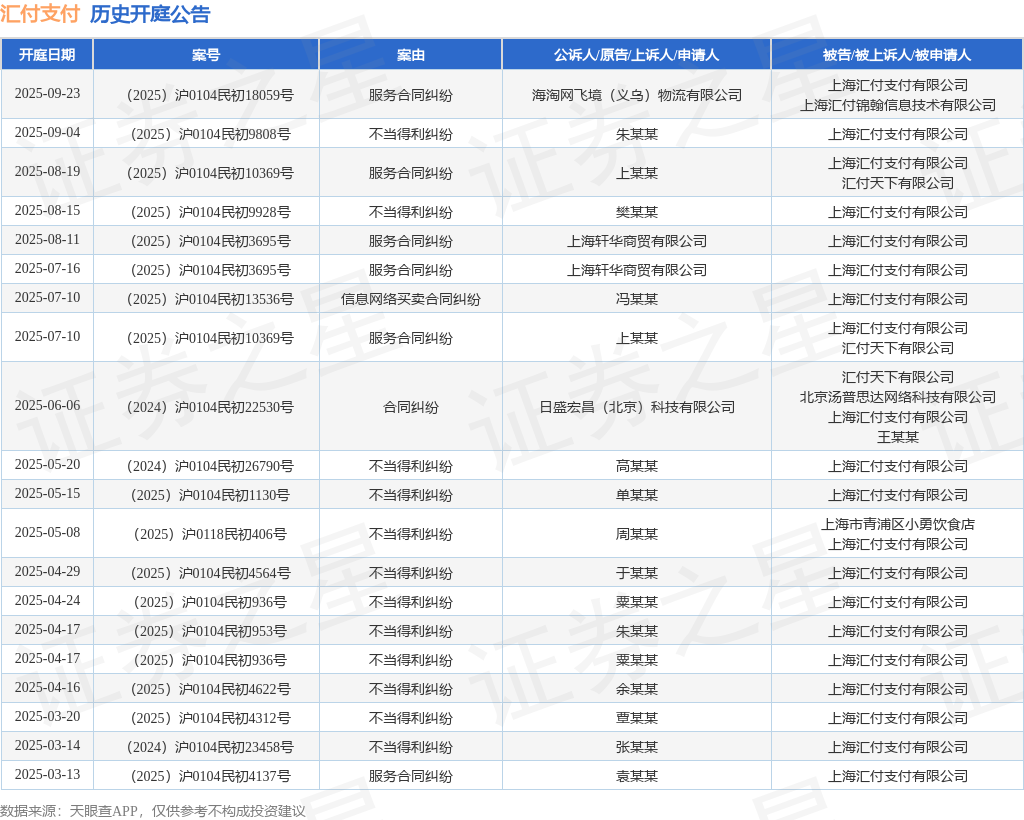Screen dimensions: 1024x820
Task: Select case number 沪0104民初9928号
Action: click(210, 212)
